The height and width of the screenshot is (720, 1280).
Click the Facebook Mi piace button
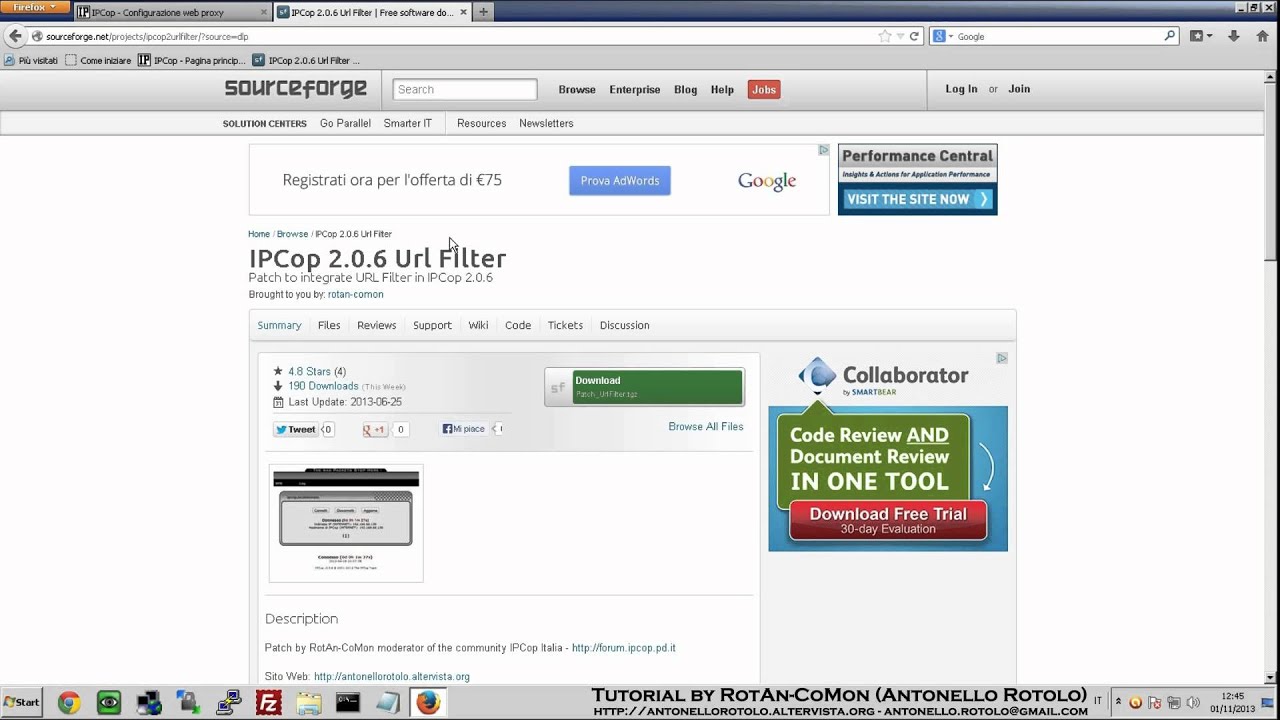[464, 429]
